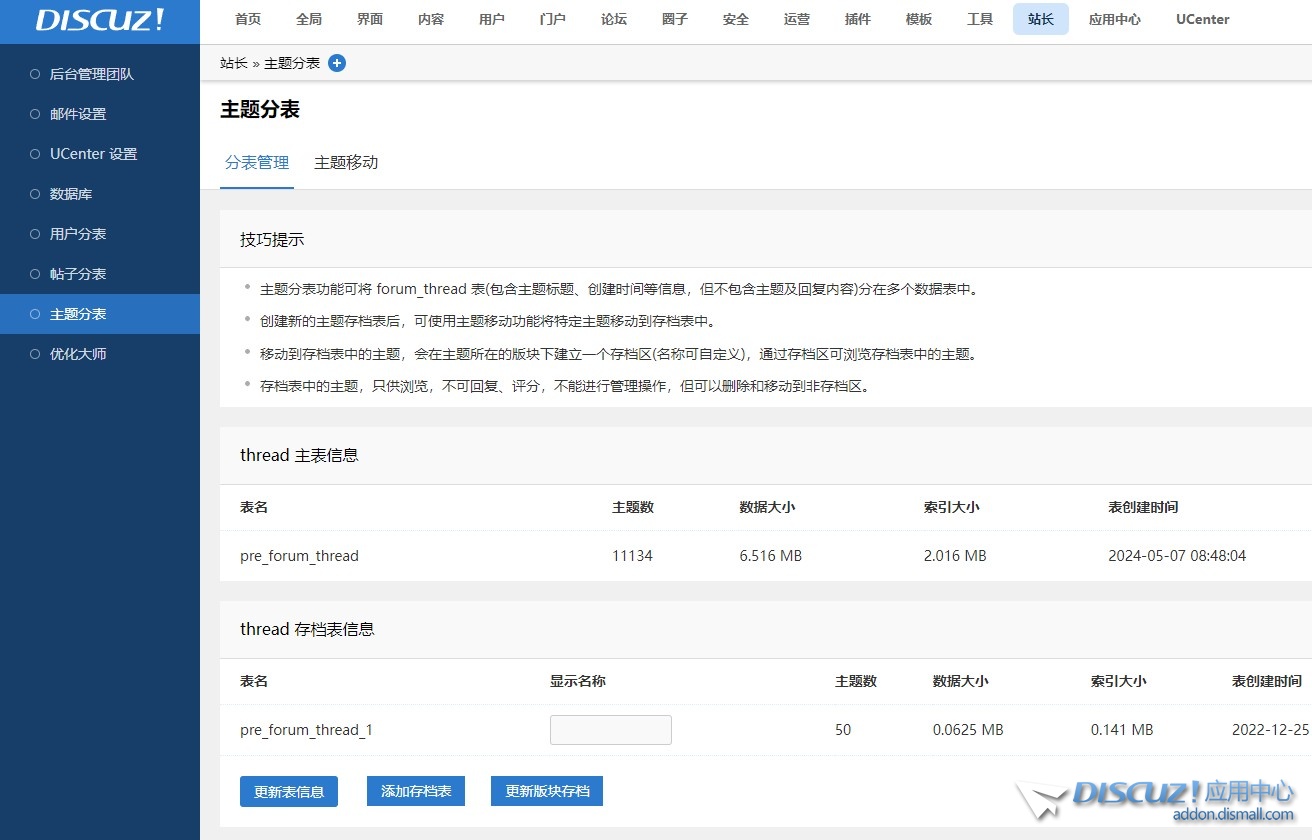Click the DISCUZ! logo
Viewport: 1312px width, 840px height.
[x=100, y=20]
